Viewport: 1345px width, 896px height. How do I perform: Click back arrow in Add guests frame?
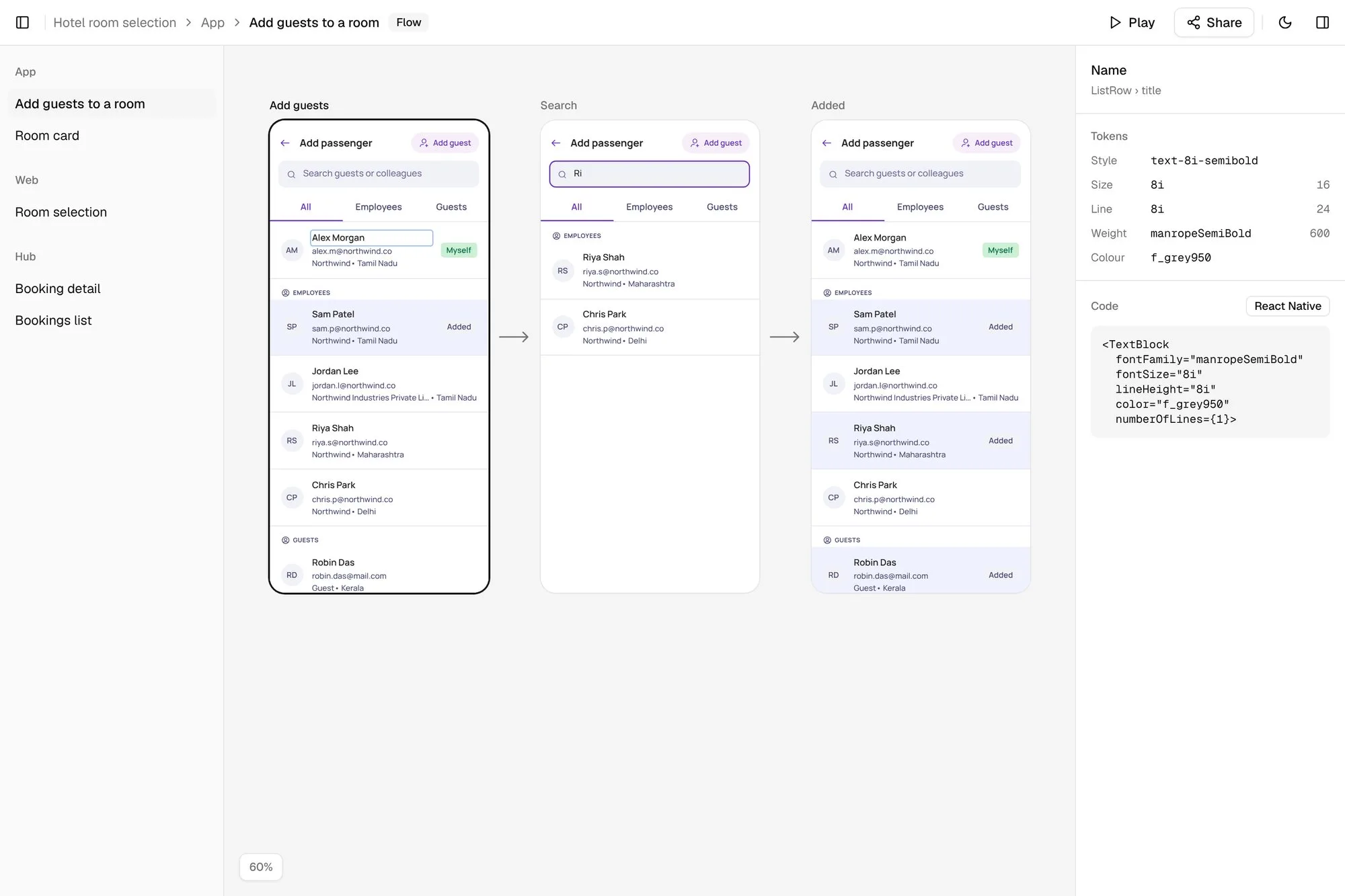pyautogui.click(x=285, y=142)
